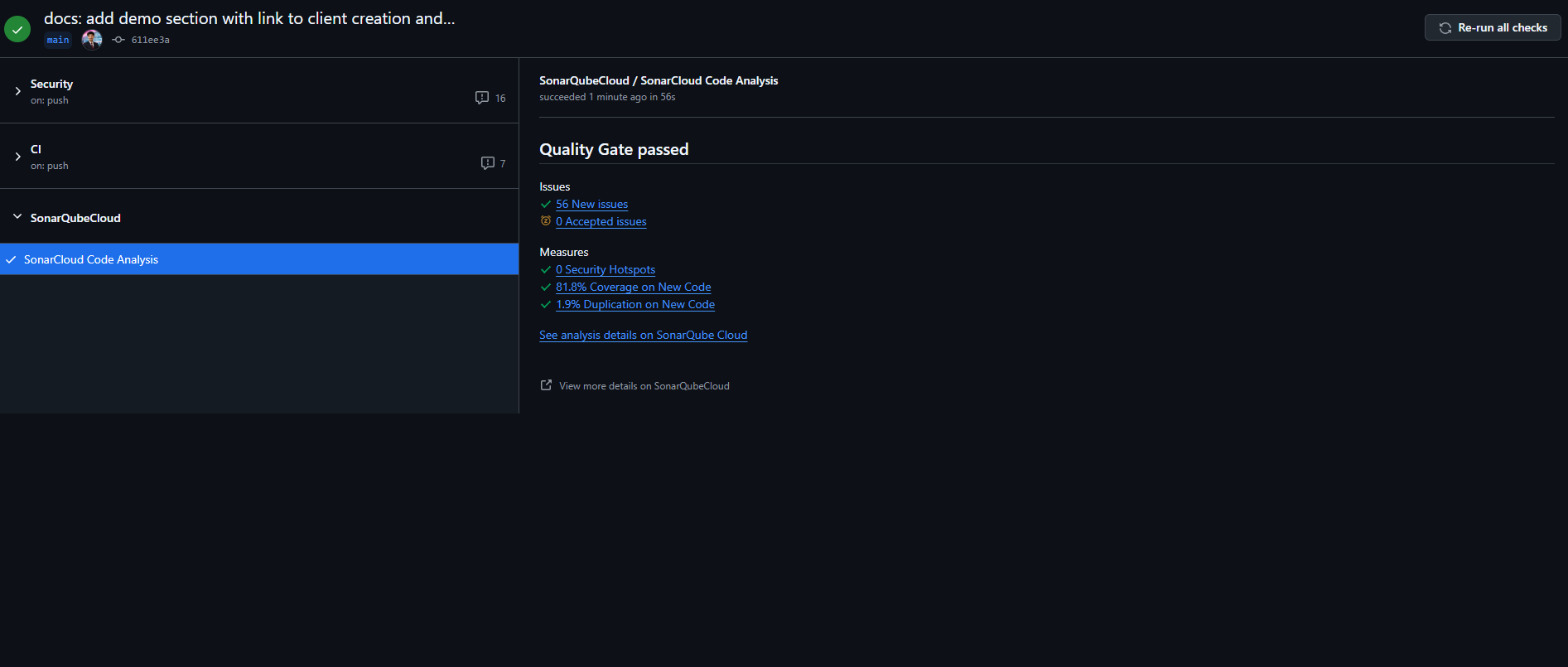Click the commit icon beside 611ee3a
This screenshot has height=667, width=1568.
click(x=118, y=40)
